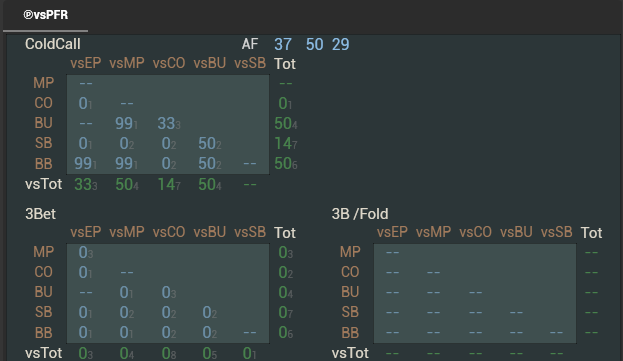Click the AF value 29
Viewport: 623px width, 361px height.
click(x=341, y=44)
